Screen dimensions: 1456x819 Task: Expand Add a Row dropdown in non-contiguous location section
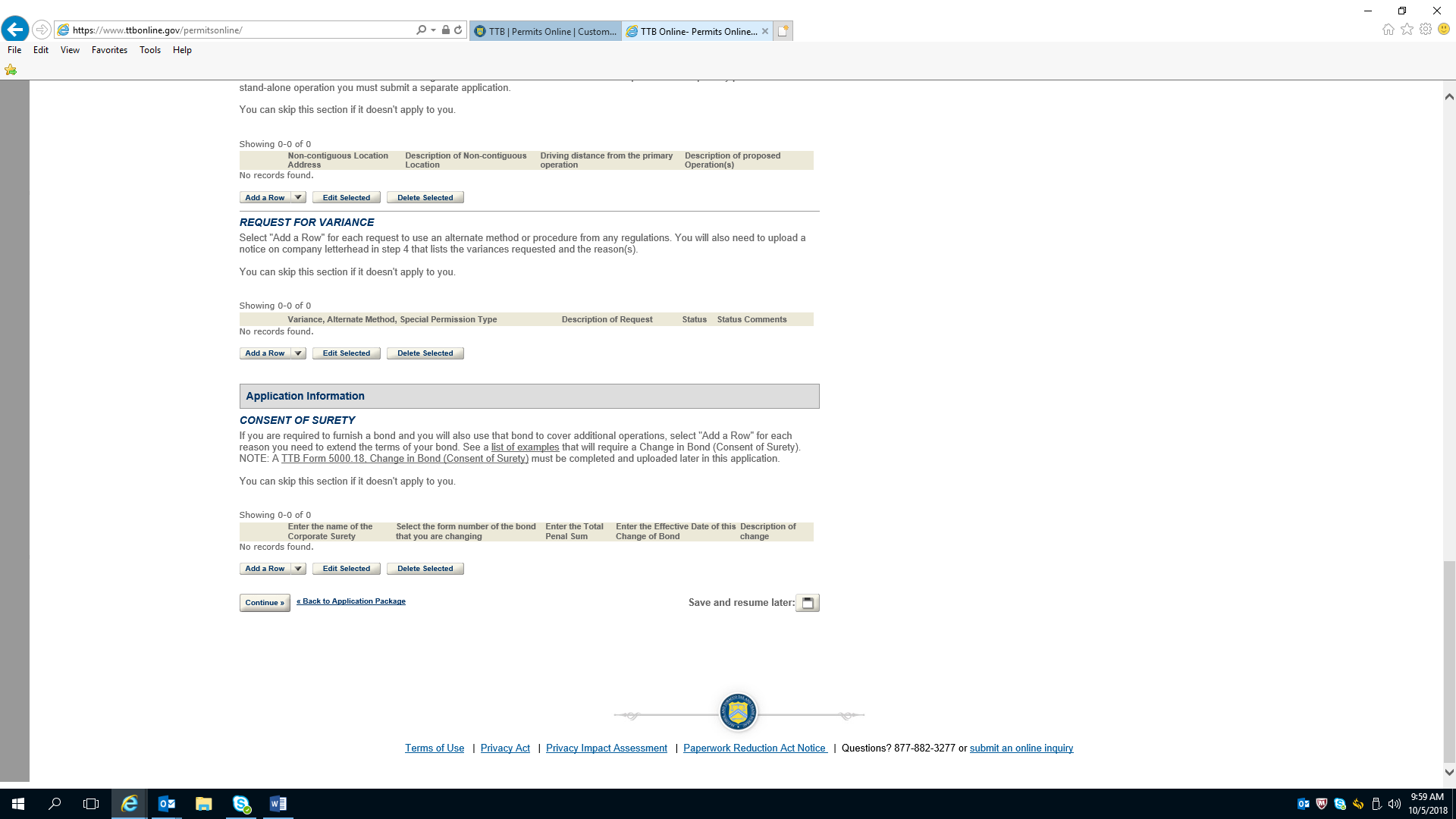(298, 198)
